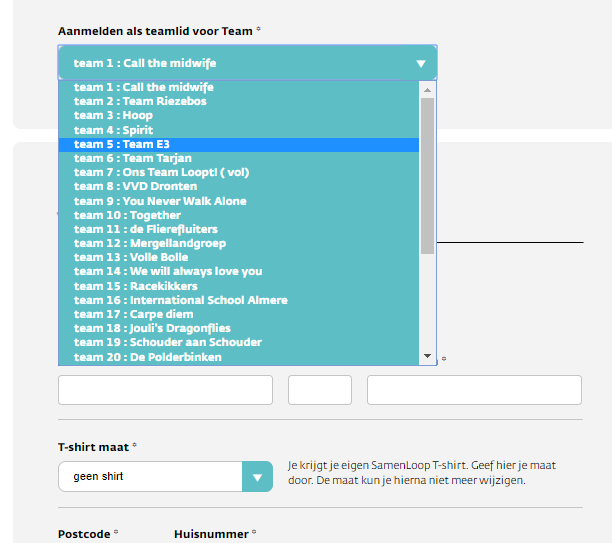This screenshot has width=612, height=543.
Task: Click the scroll up arrow in team list
Action: coord(427,90)
